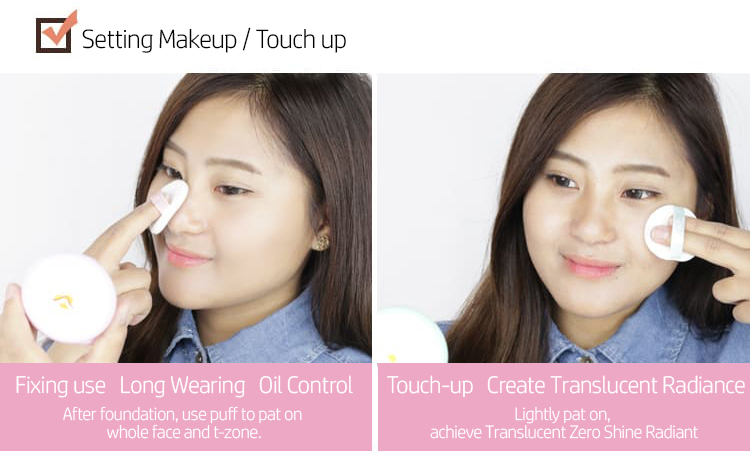Image resolution: width=750 pixels, height=454 pixels.
Task: Click the 'Long Wearing' label
Action: (182, 386)
